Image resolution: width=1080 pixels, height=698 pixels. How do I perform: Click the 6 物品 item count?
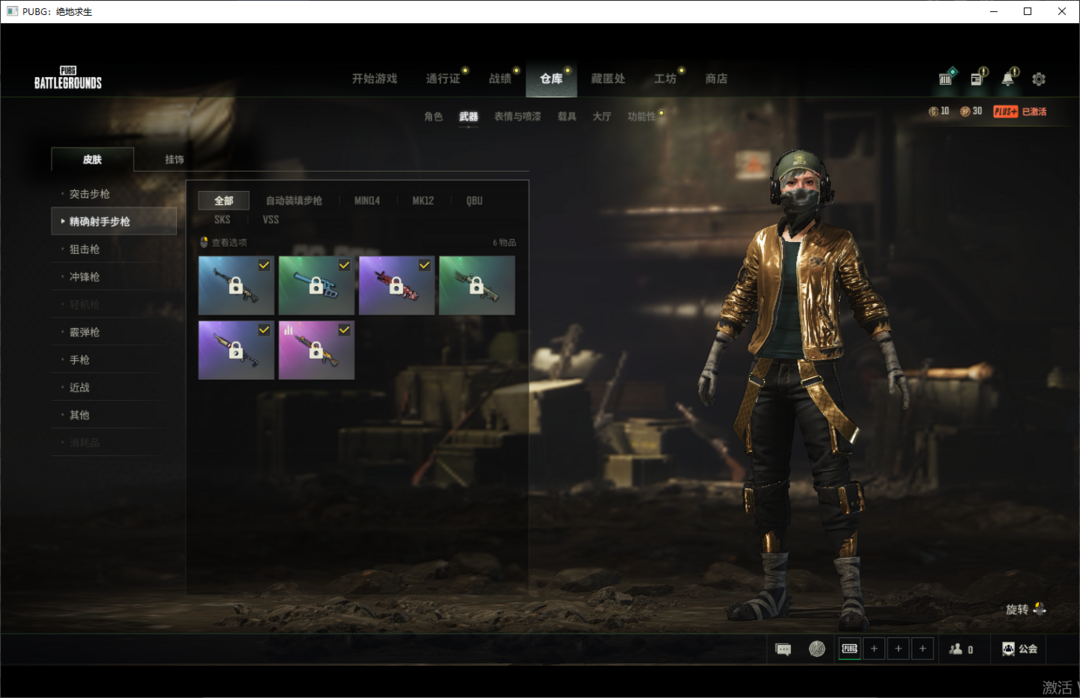(x=504, y=243)
